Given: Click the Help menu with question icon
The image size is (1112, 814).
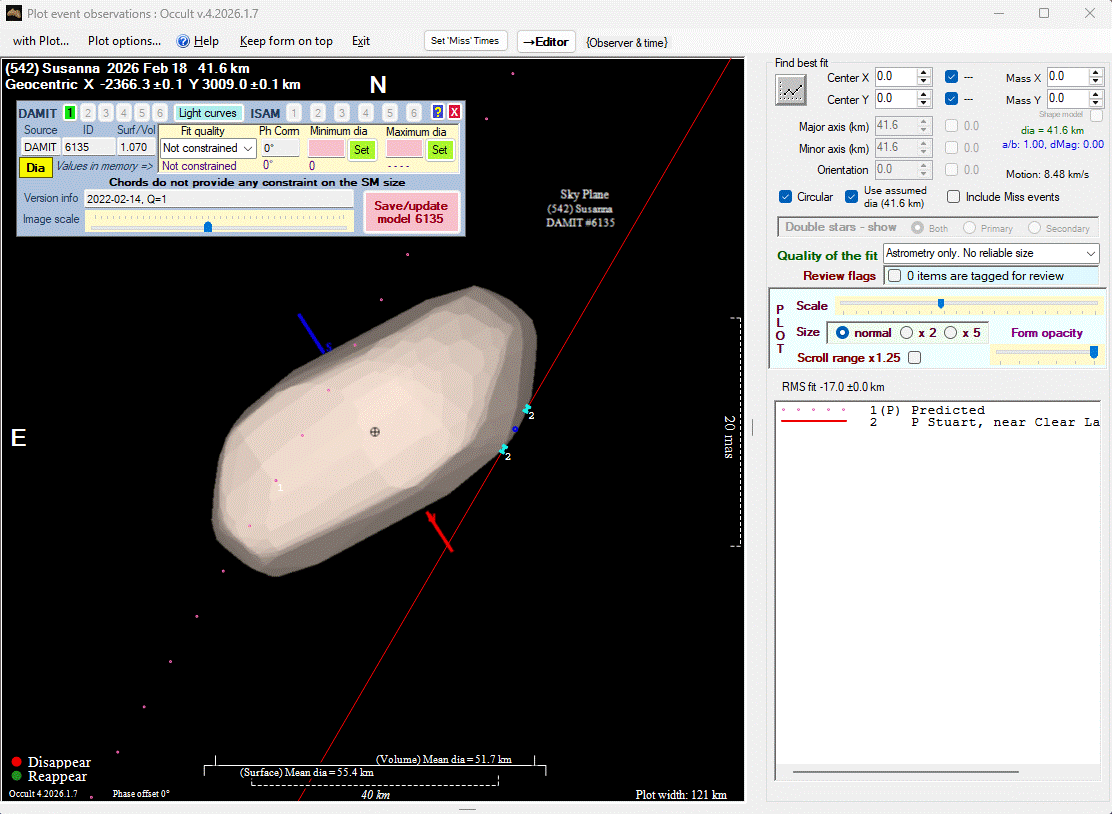Looking at the screenshot, I should [197, 41].
